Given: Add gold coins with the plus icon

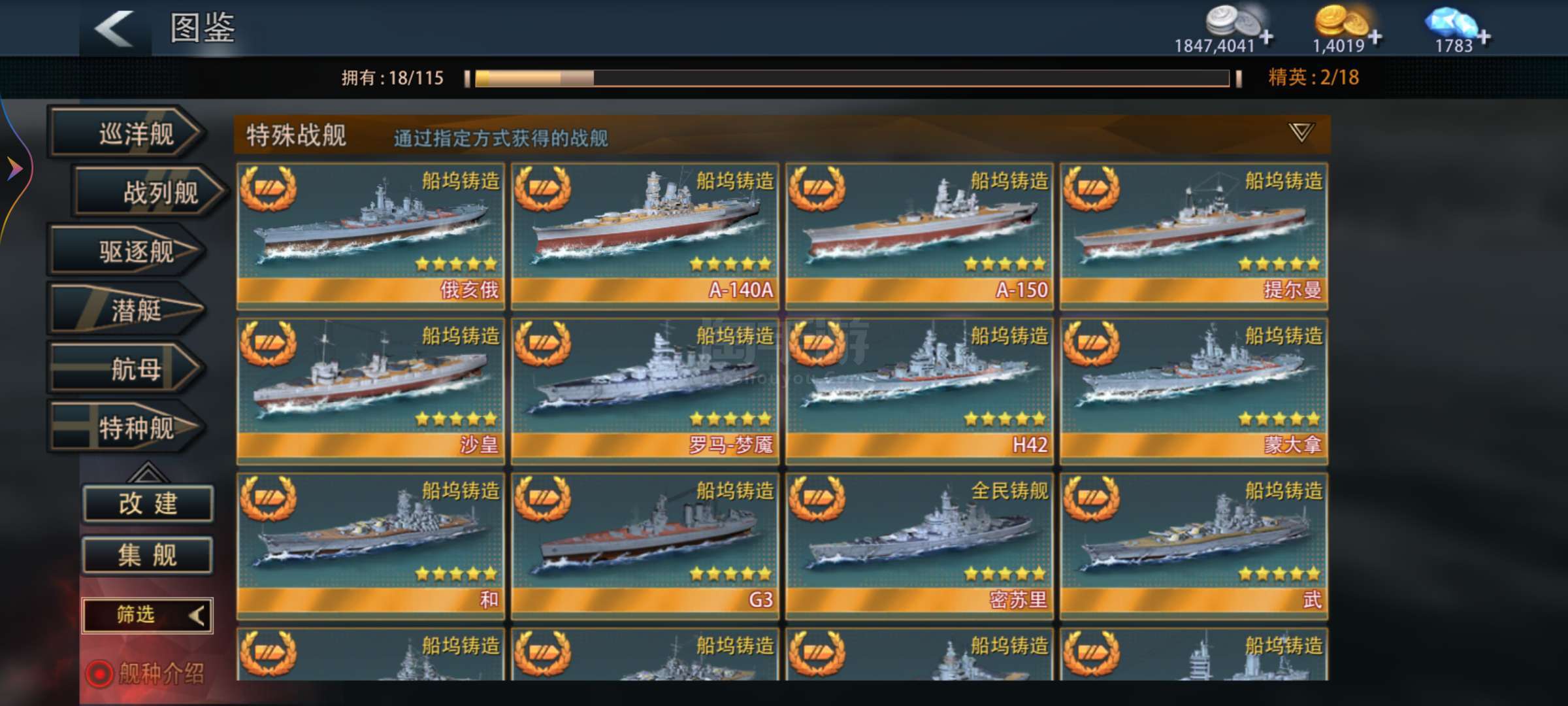Looking at the screenshot, I should click(1375, 37).
